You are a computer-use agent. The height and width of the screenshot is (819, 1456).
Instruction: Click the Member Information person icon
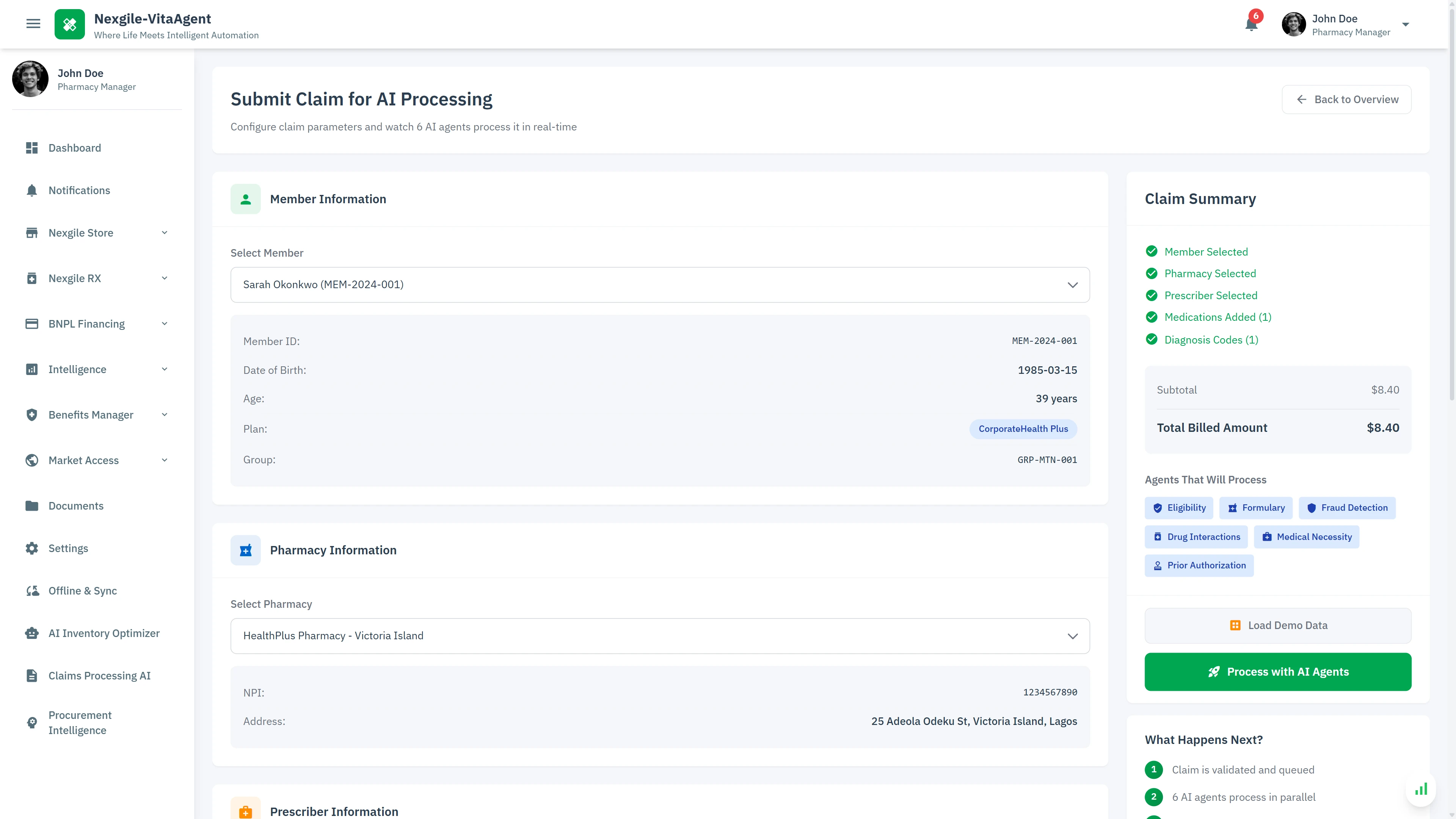pyautogui.click(x=246, y=199)
